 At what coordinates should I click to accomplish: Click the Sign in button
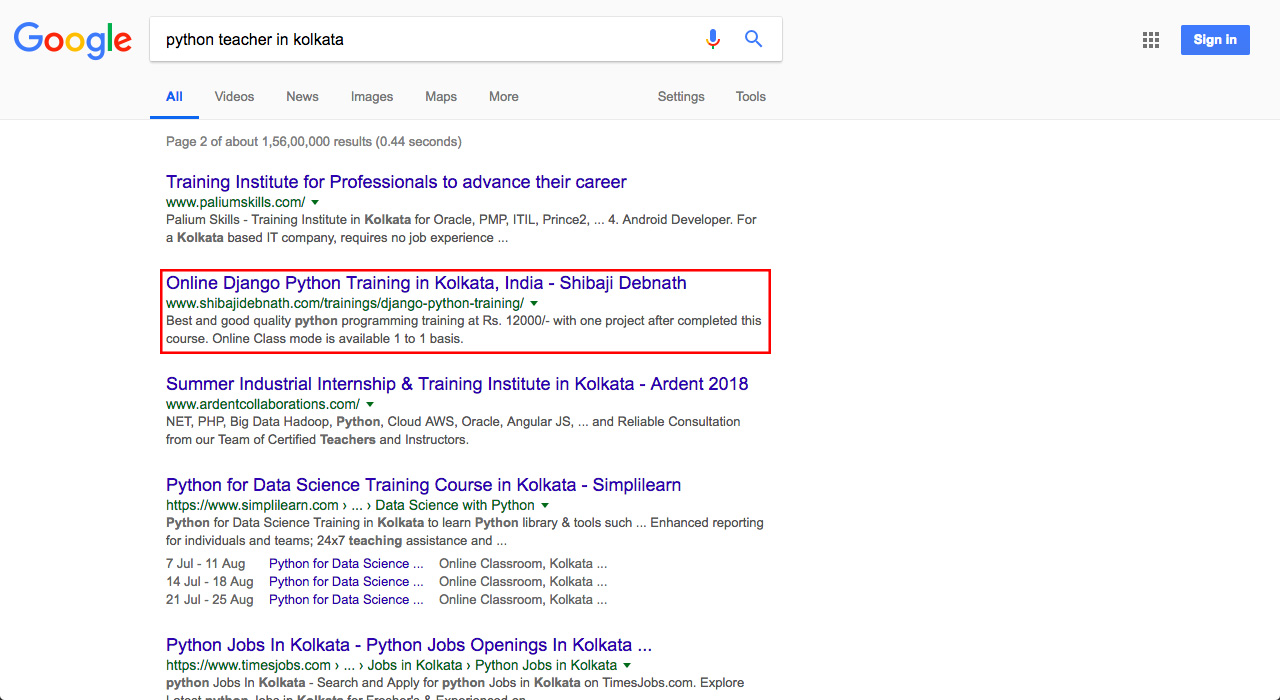pos(1215,40)
